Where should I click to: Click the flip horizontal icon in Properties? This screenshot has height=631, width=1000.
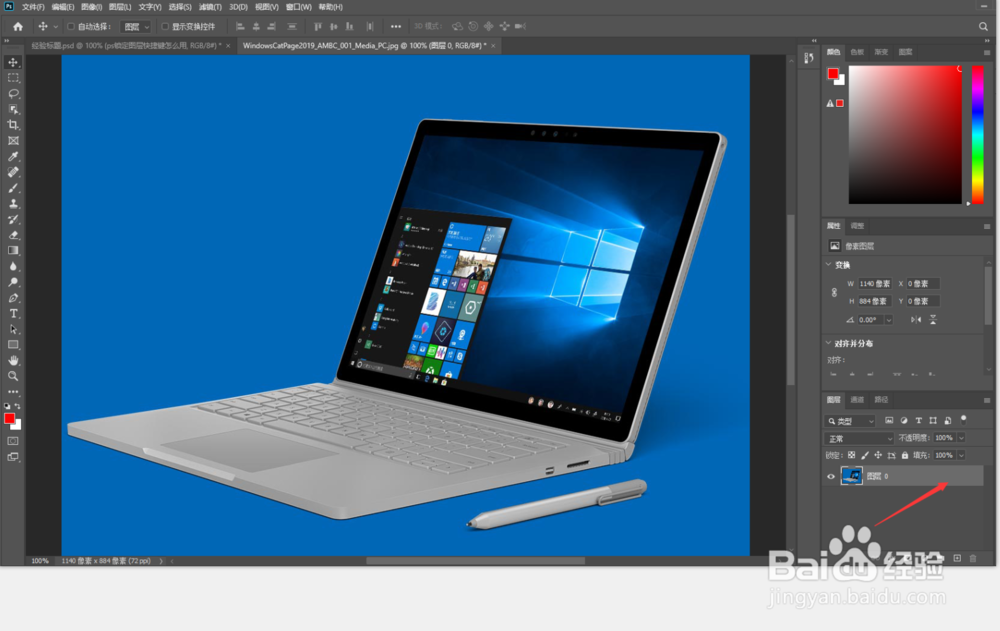tap(916, 320)
